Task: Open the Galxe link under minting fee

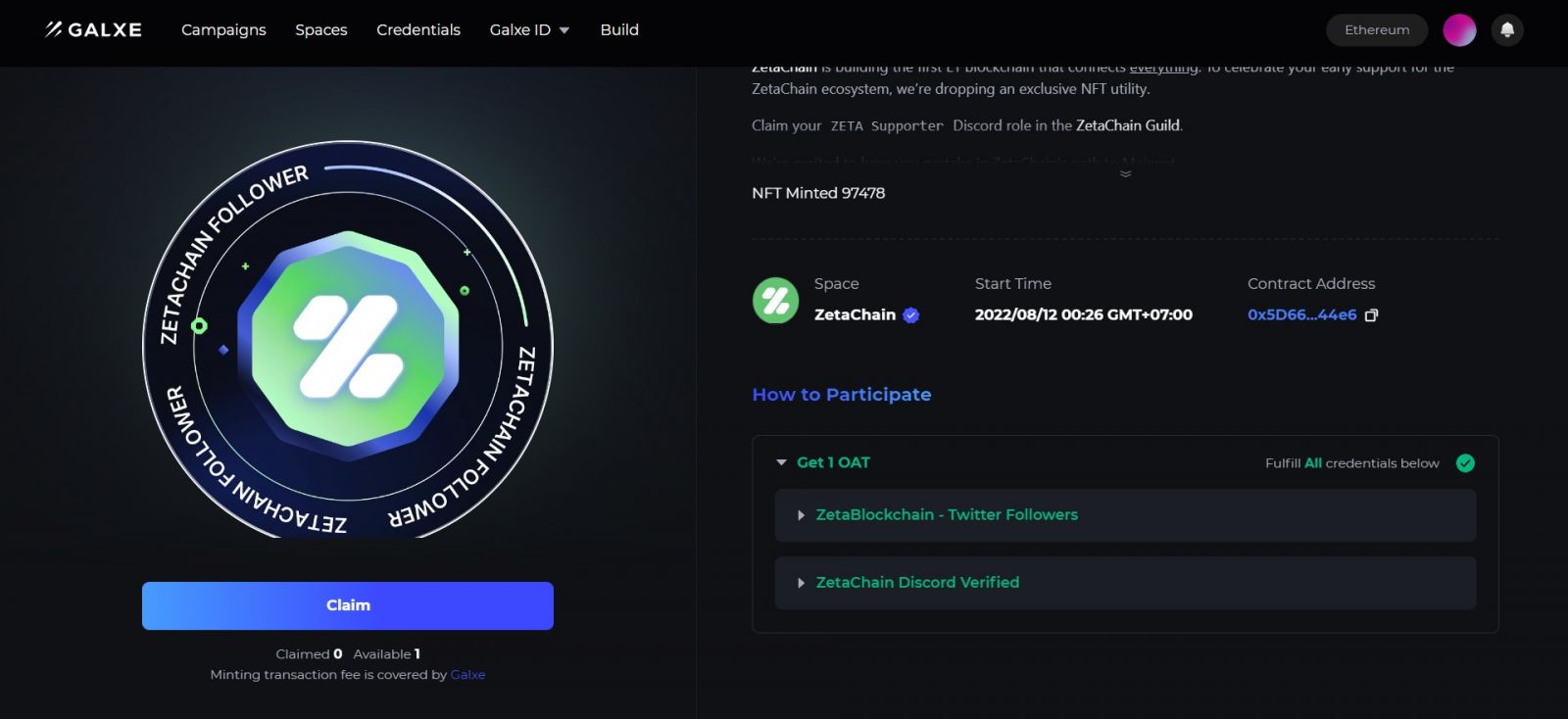Action: point(467,675)
